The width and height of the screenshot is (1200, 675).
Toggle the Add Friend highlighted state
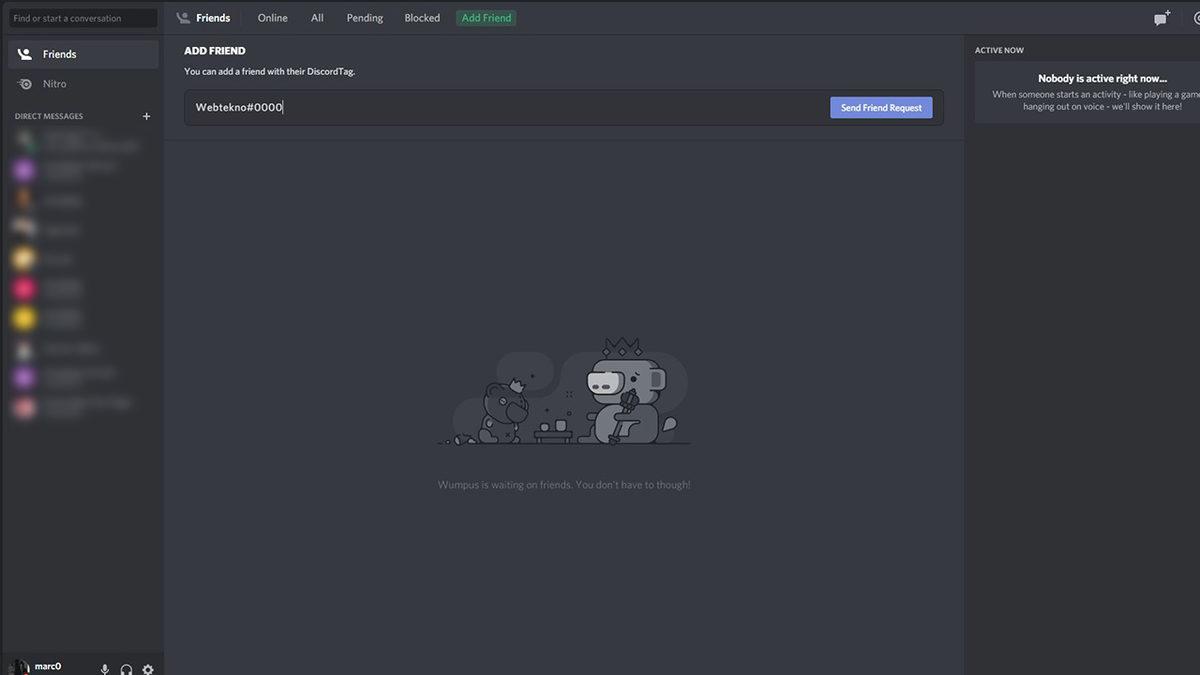(485, 17)
